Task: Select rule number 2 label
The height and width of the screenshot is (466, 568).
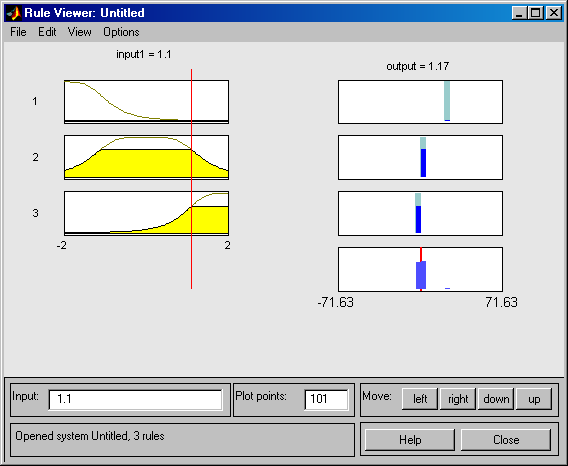Action: 35,157
